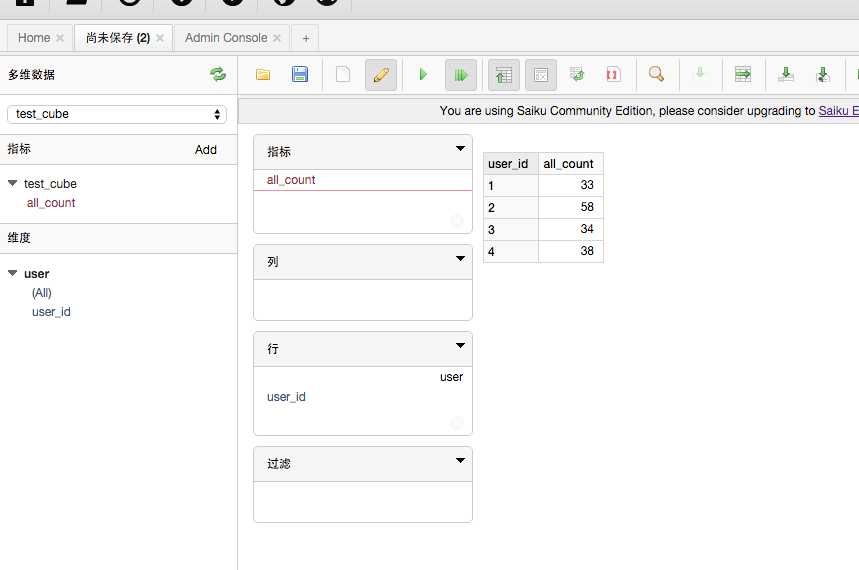The image size is (859, 570).
Task: Click user label in 行 panel
Action: pos(451,377)
